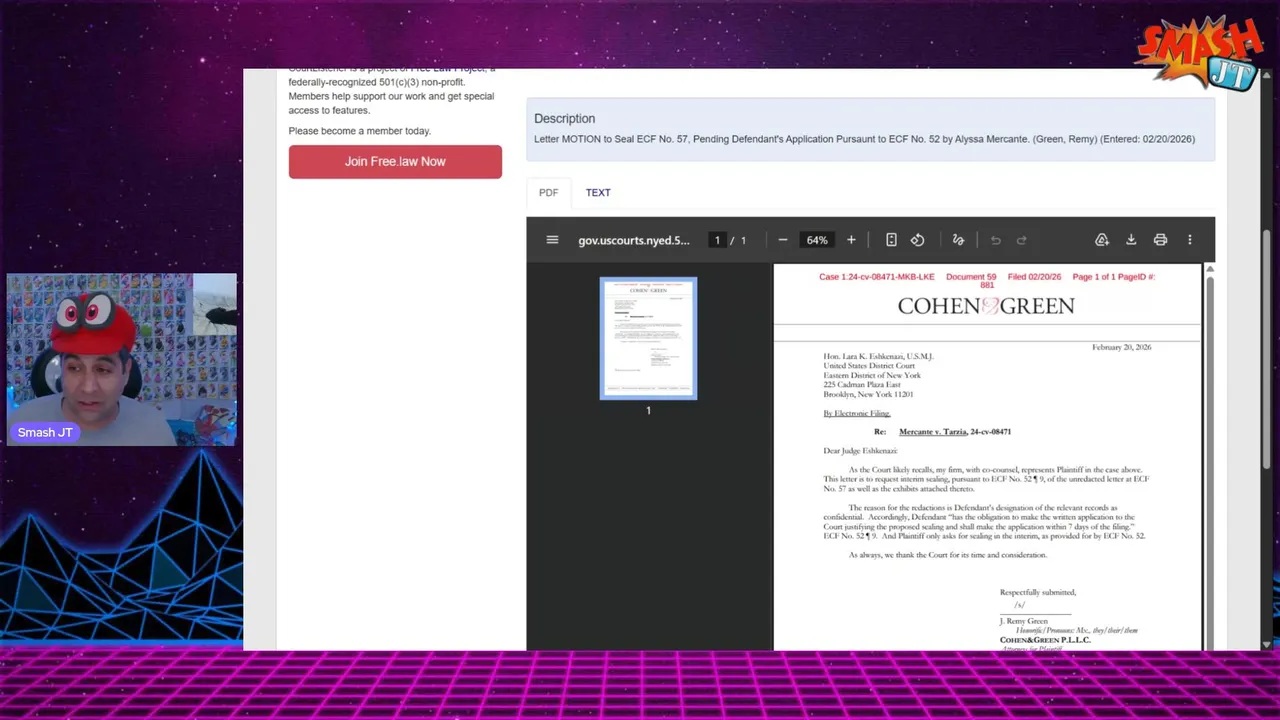
Task: Click the J. Remy Green signature name
Action: 1023,621
